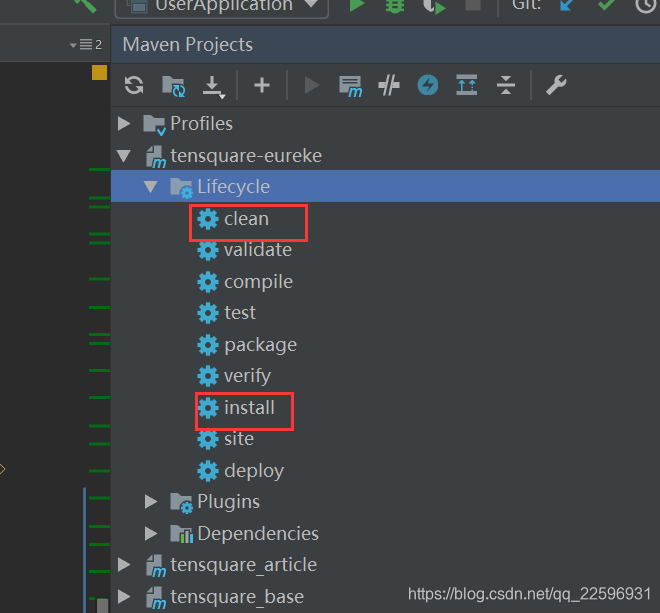Image resolution: width=660 pixels, height=613 pixels.
Task: Select tensquare_base project label
Action: (x=237, y=597)
